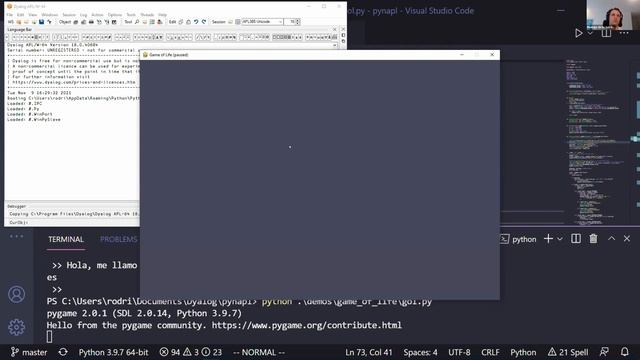Click the Undo icon in Dyalog Edit group
Screen dimensions: 640x360
(x=196, y=22)
